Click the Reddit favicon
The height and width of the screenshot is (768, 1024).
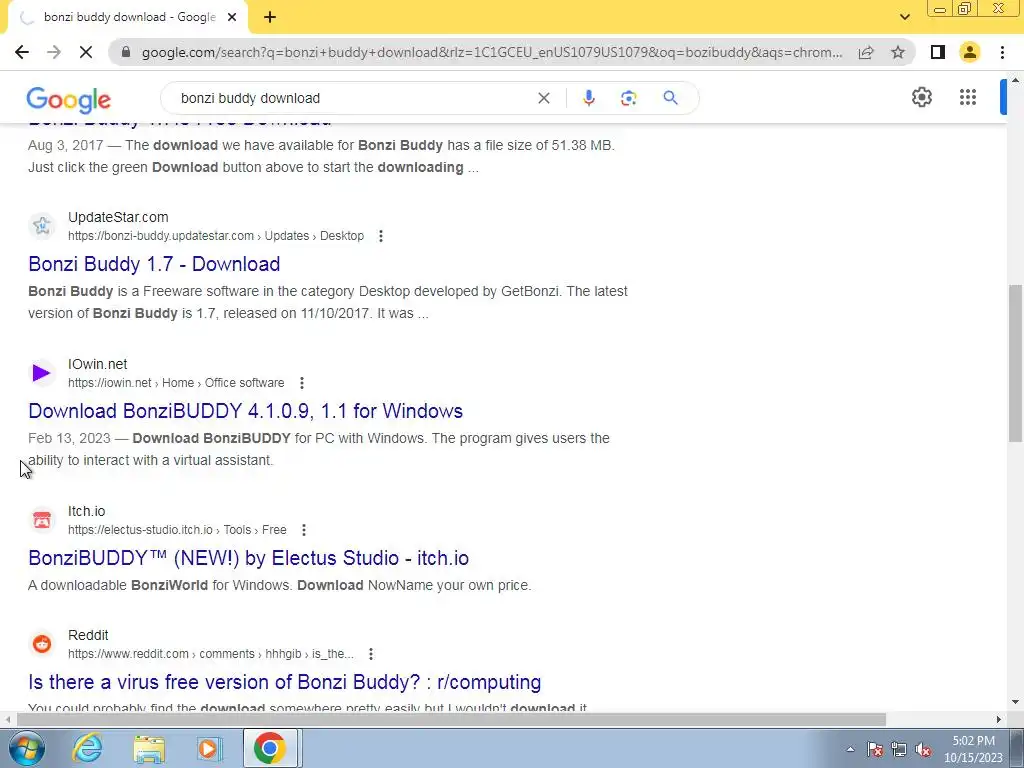(42, 644)
